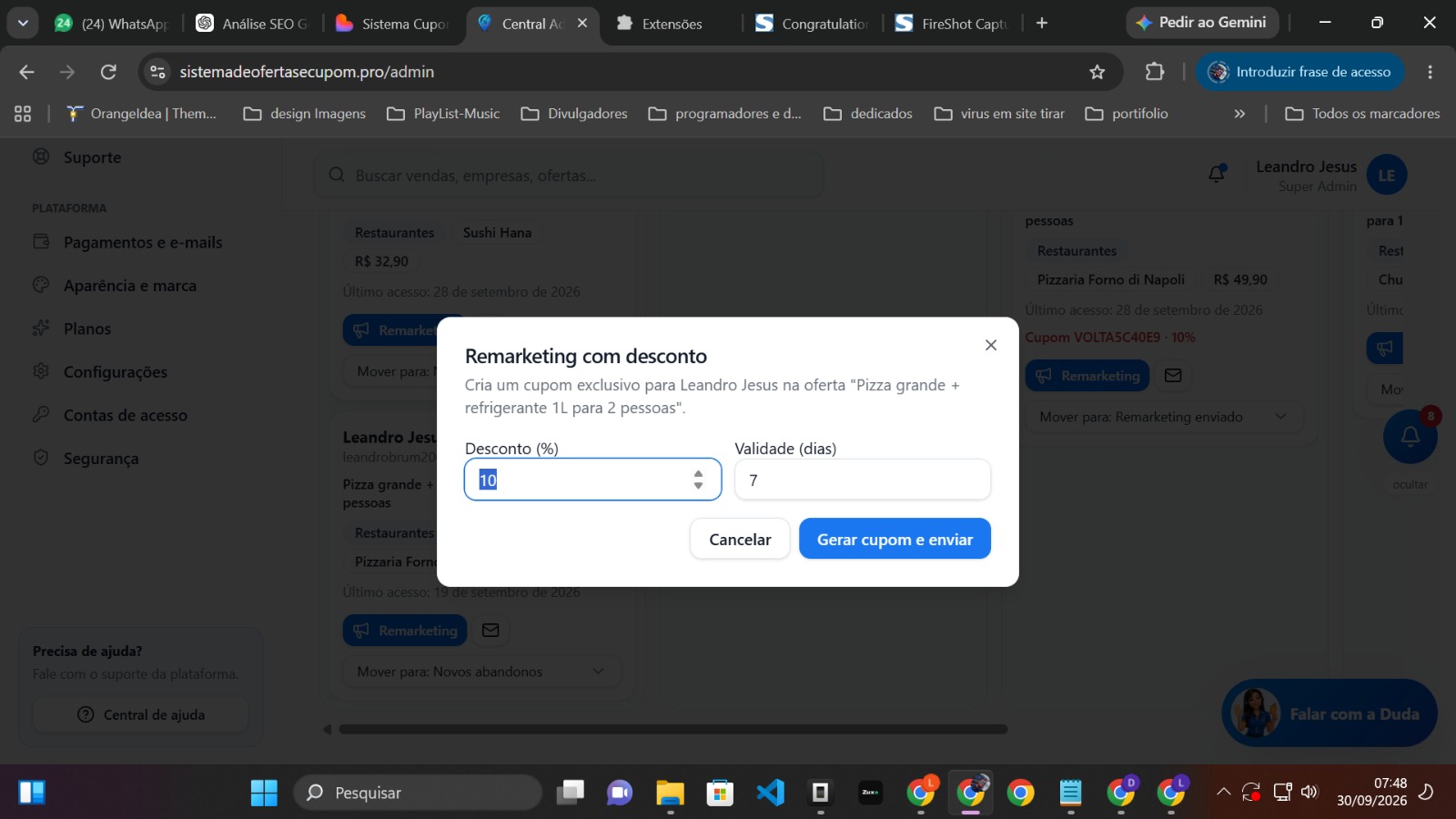
Task: Click Cancelar in the dialog
Action: tap(740, 539)
